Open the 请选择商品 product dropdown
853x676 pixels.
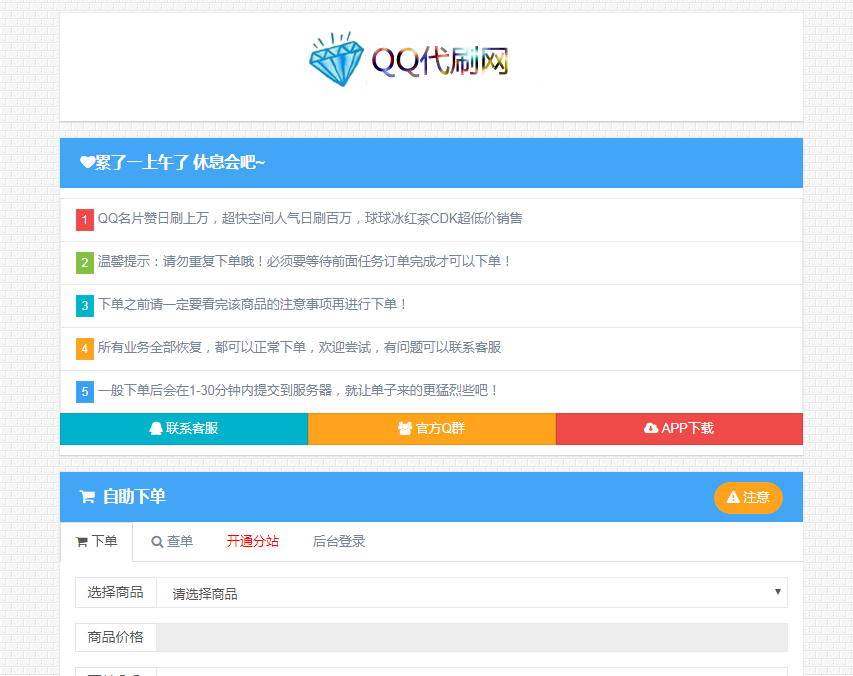472,593
